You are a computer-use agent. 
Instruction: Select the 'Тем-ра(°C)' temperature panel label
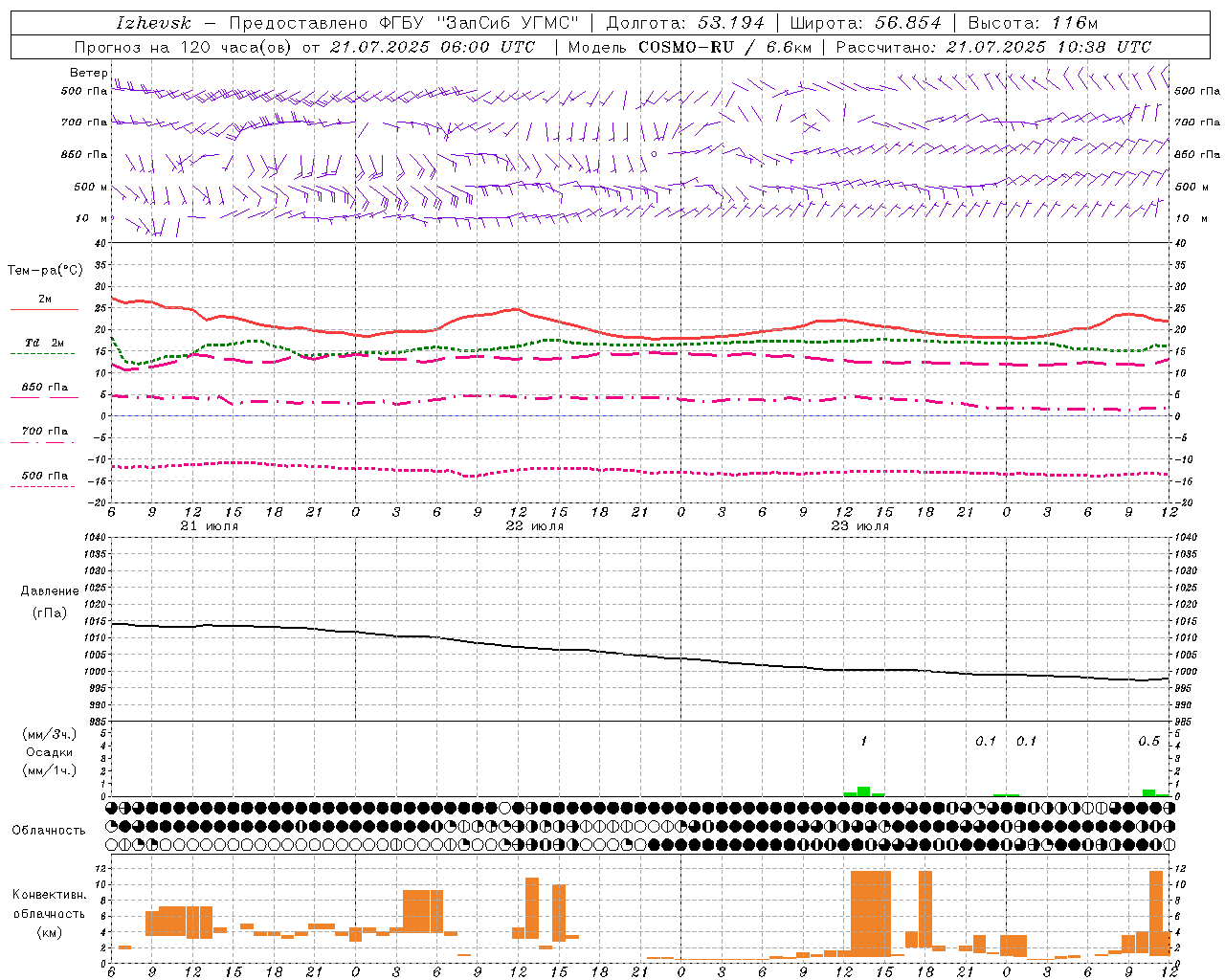coord(45,271)
